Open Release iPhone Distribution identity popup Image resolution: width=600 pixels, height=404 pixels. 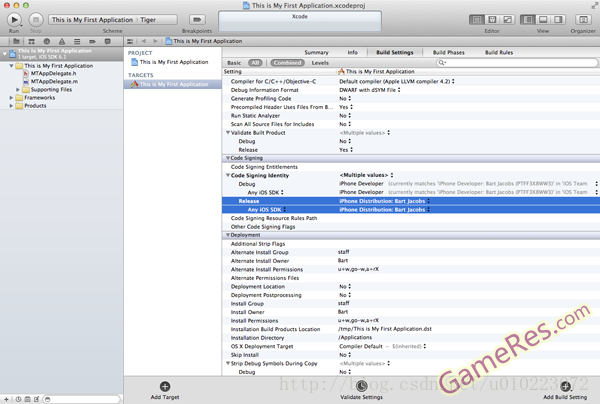384,201
